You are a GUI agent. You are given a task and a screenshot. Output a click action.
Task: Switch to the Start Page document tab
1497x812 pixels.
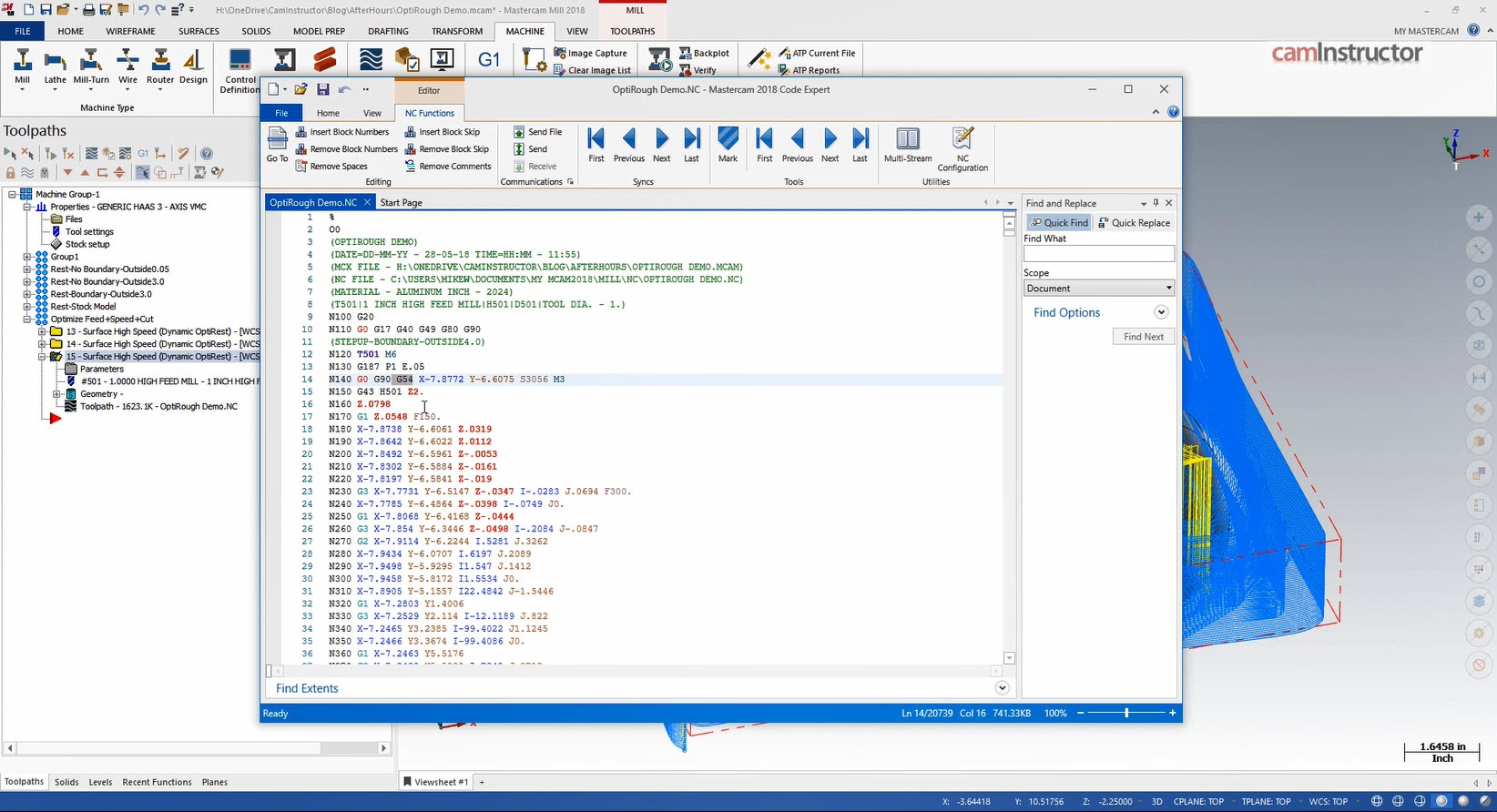click(x=401, y=202)
